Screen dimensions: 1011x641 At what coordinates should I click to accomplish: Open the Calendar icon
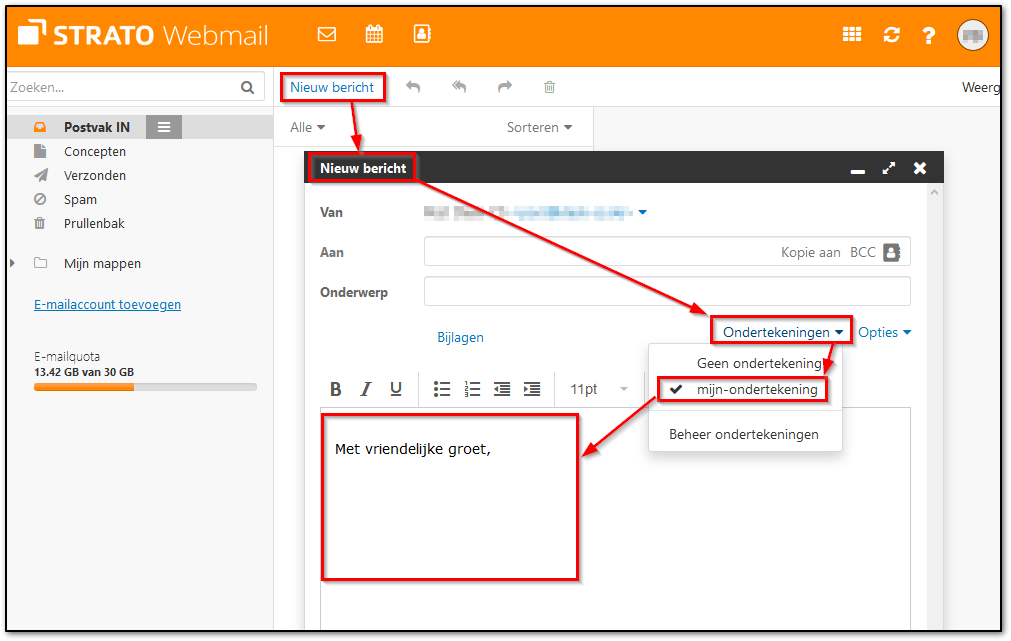tap(374, 33)
